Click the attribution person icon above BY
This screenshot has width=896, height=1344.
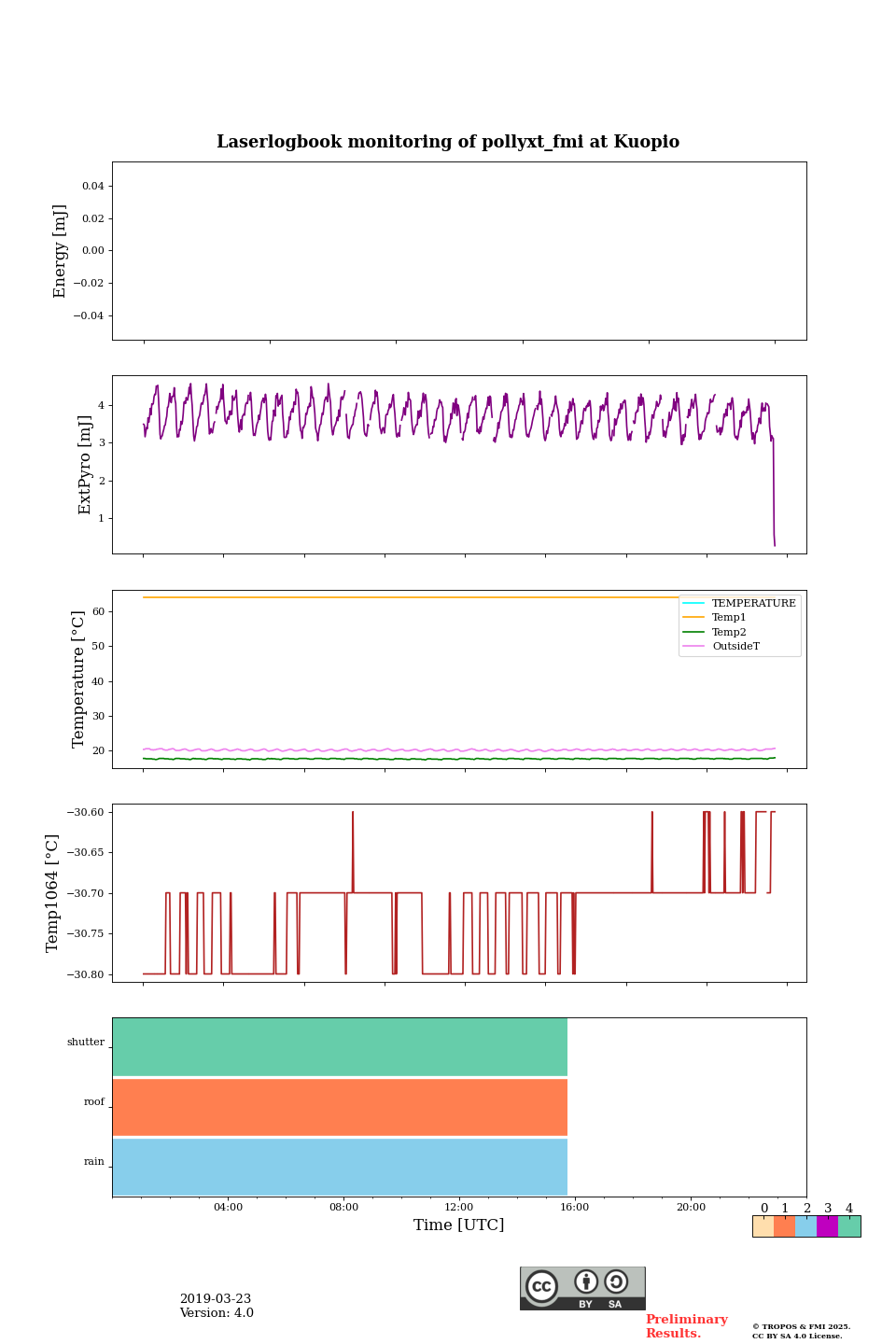click(x=586, y=1281)
